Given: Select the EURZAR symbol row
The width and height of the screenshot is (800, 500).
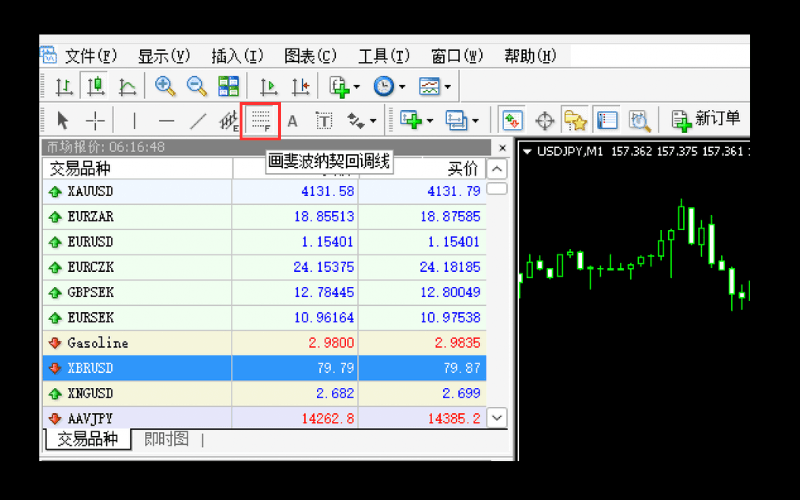Looking at the screenshot, I should (264, 217).
